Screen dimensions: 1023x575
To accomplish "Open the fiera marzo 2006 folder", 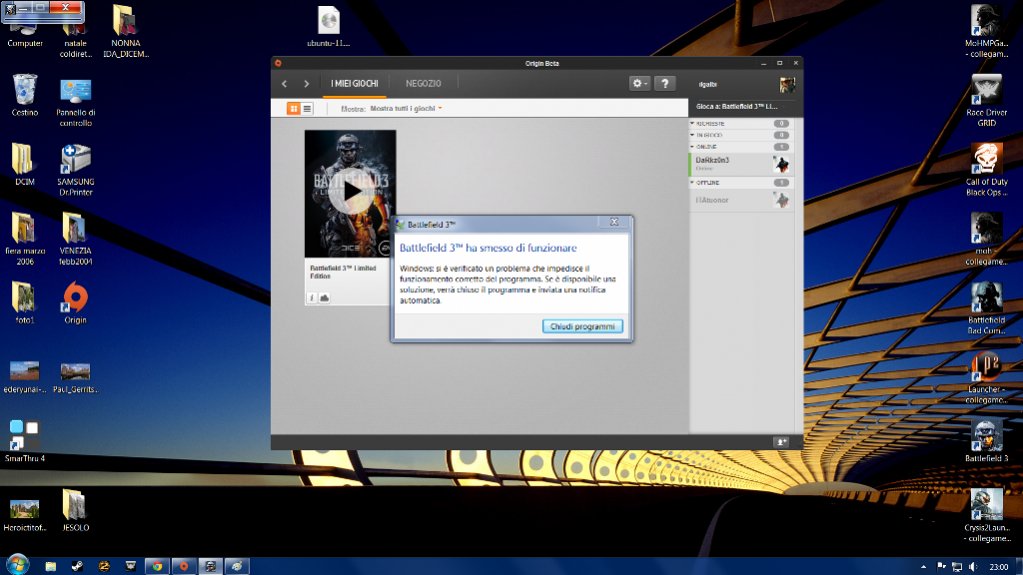I will pyautogui.click(x=25, y=239).
